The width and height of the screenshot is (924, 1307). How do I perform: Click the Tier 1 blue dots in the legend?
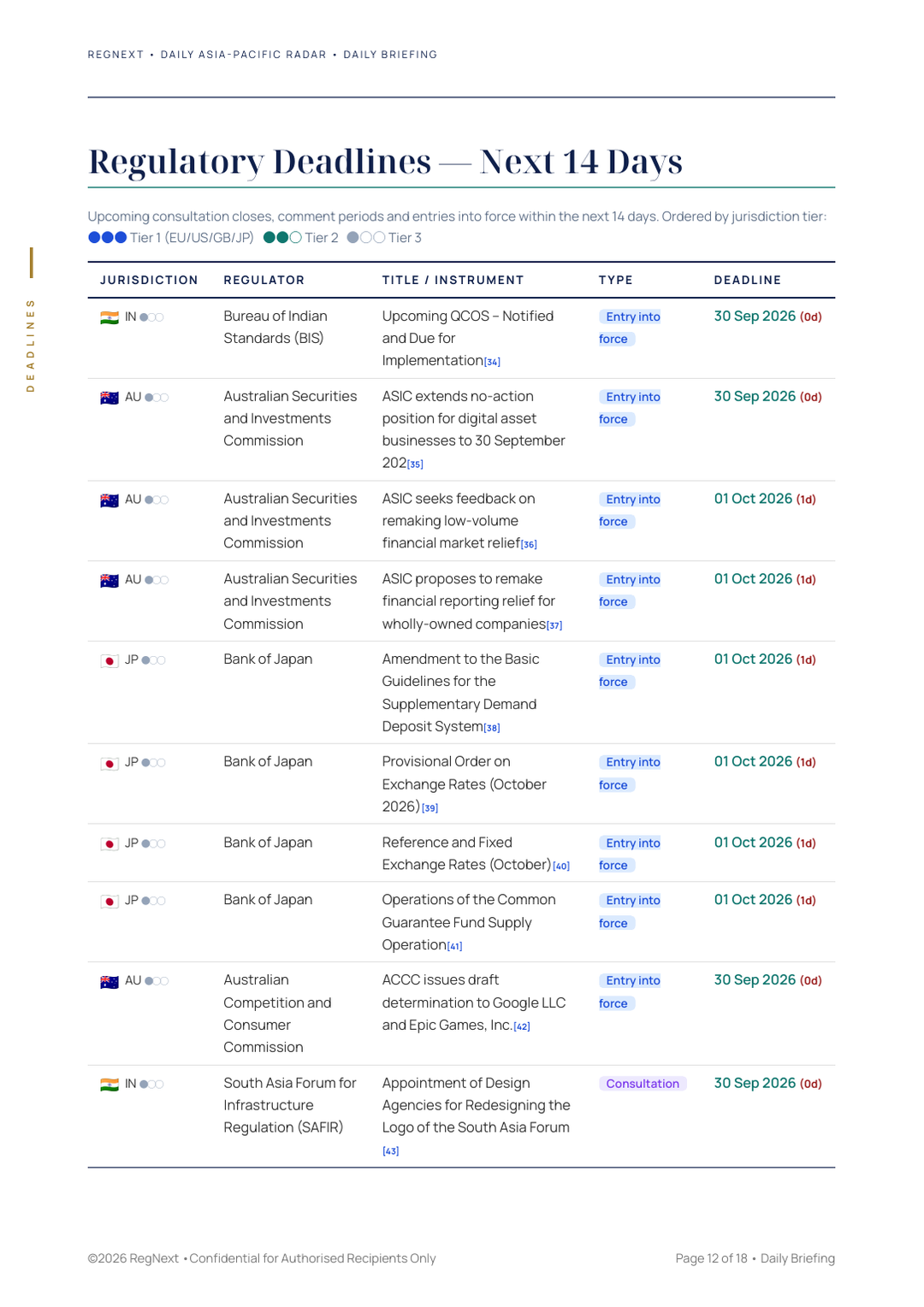click(x=108, y=238)
